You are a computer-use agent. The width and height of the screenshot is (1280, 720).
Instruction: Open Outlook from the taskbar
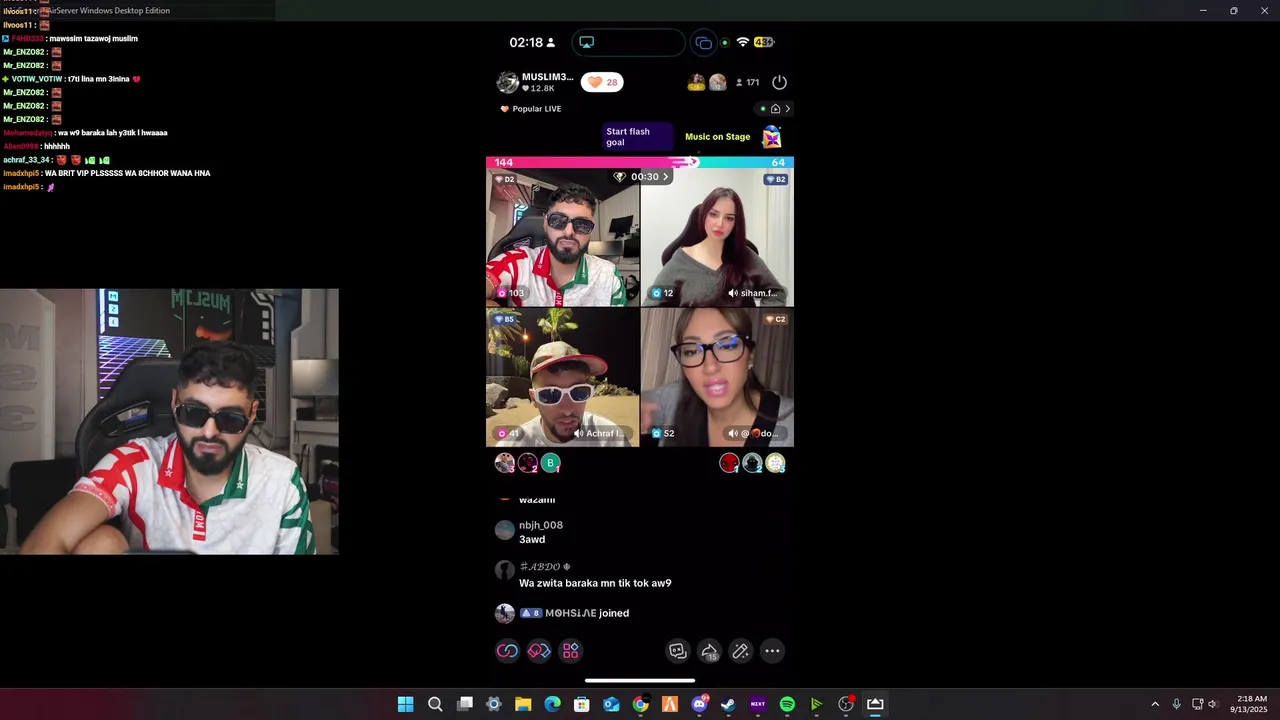coord(611,704)
